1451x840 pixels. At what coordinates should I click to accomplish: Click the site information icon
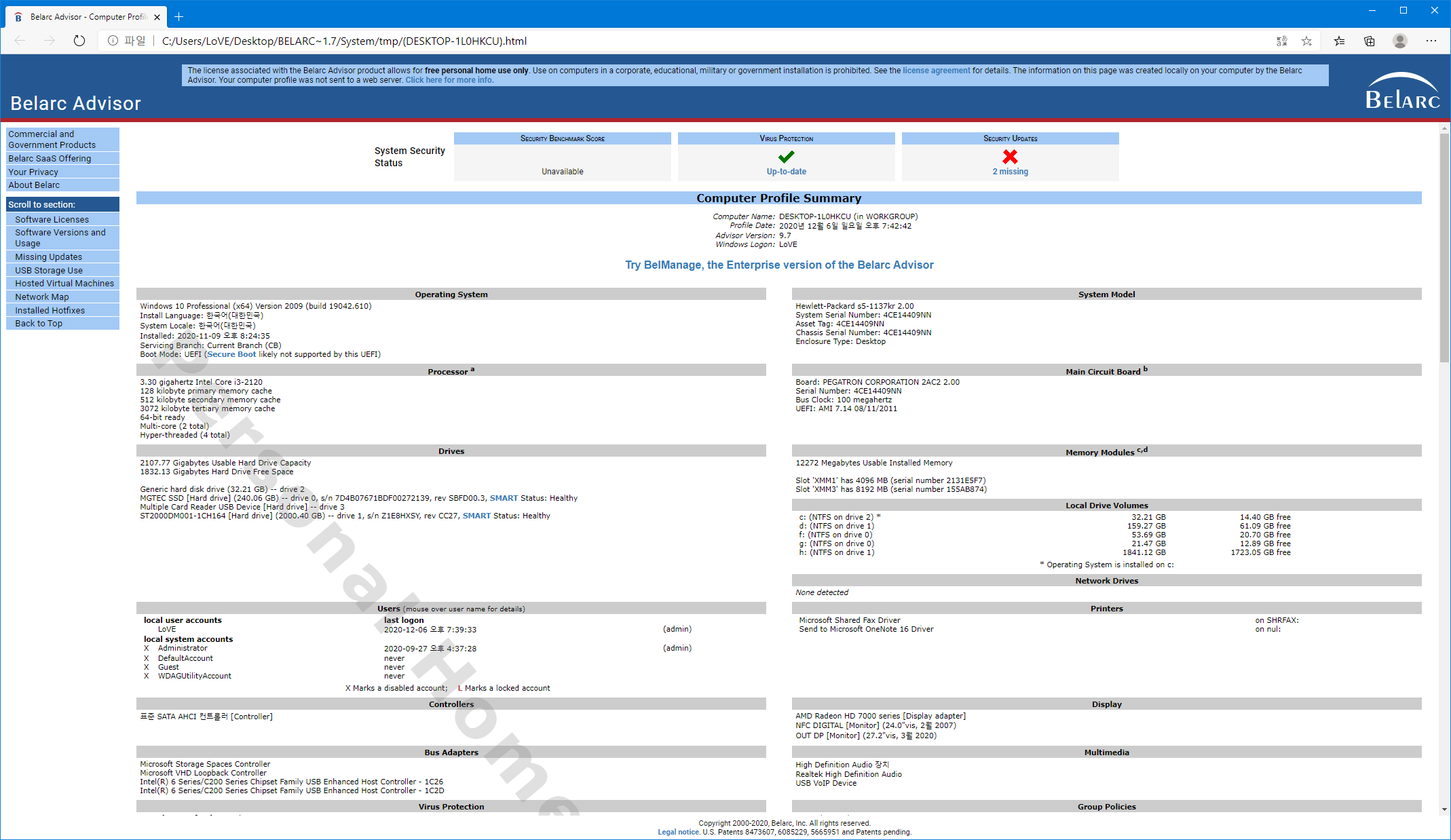click(113, 41)
